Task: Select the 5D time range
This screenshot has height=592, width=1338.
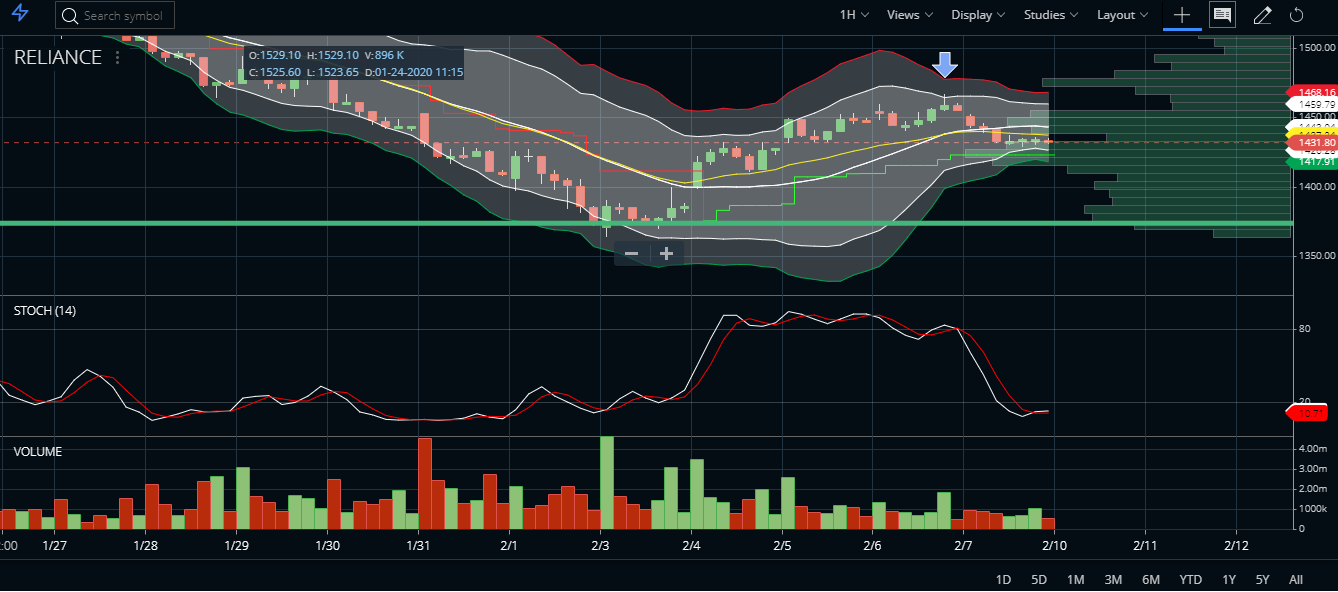Action: 1039,579
